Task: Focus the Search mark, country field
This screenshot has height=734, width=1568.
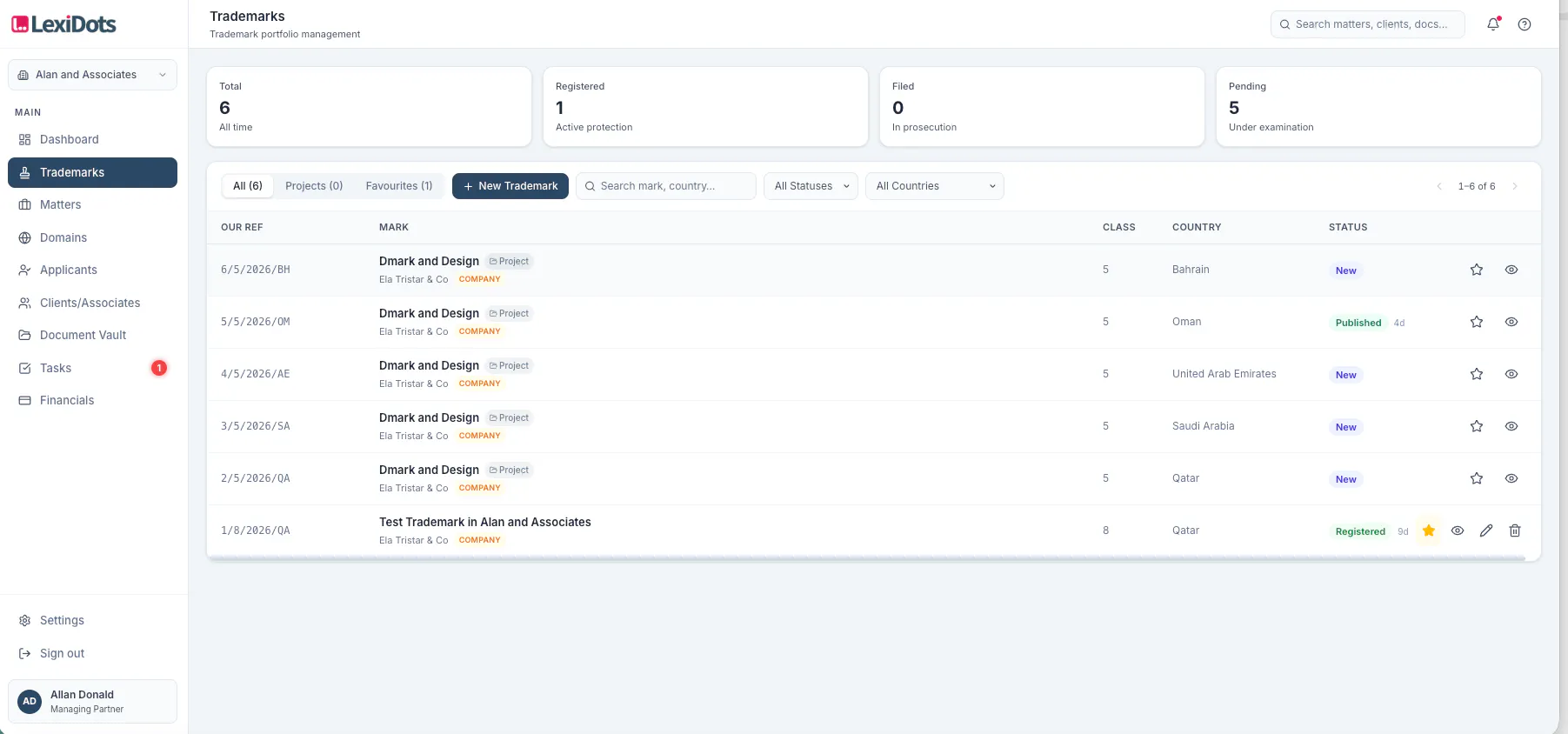Action: point(666,186)
